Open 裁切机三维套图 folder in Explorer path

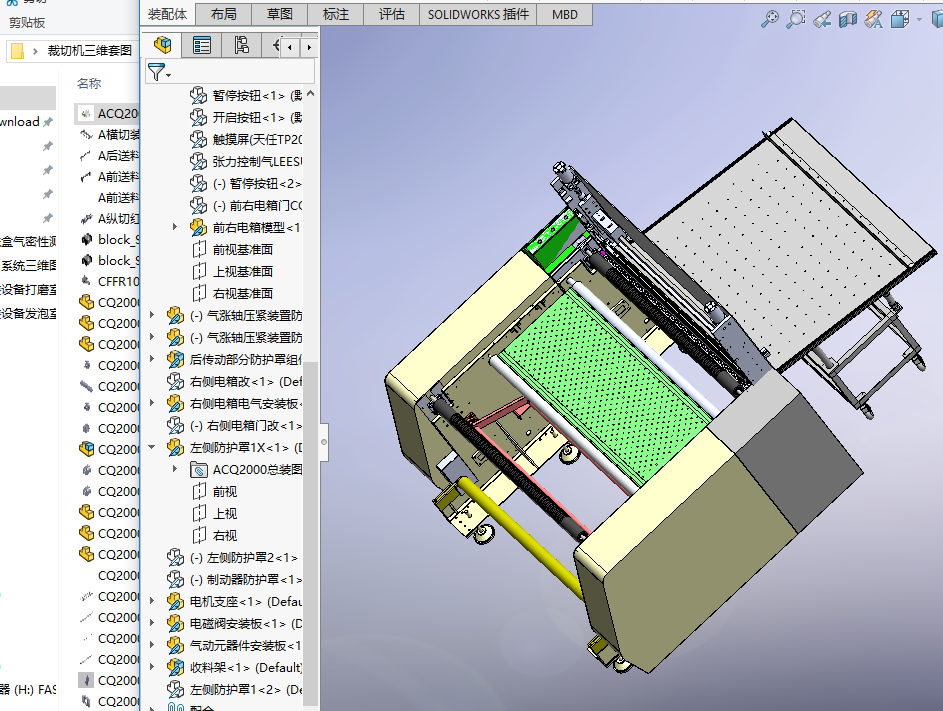coord(90,51)
